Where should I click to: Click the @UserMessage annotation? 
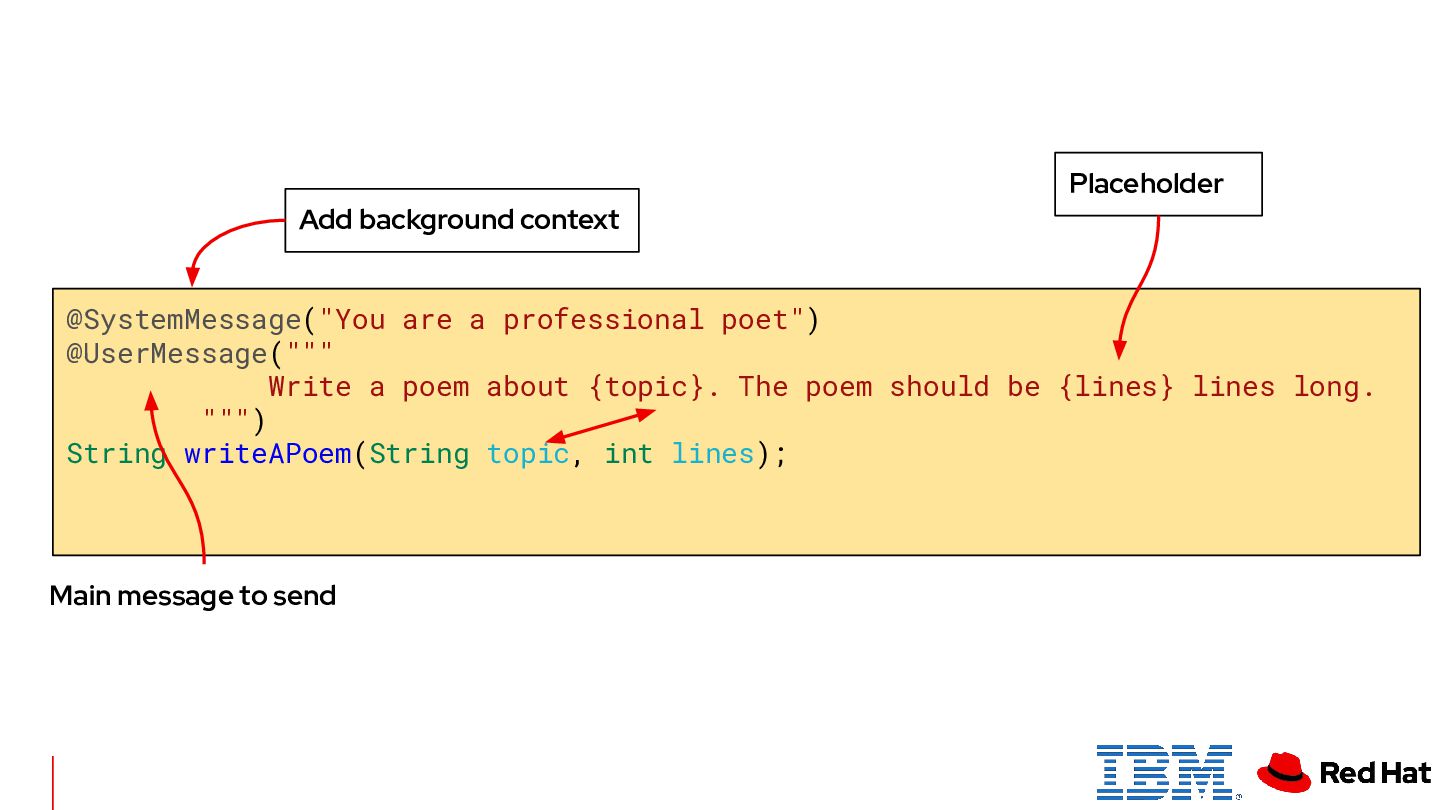(167, 354)
